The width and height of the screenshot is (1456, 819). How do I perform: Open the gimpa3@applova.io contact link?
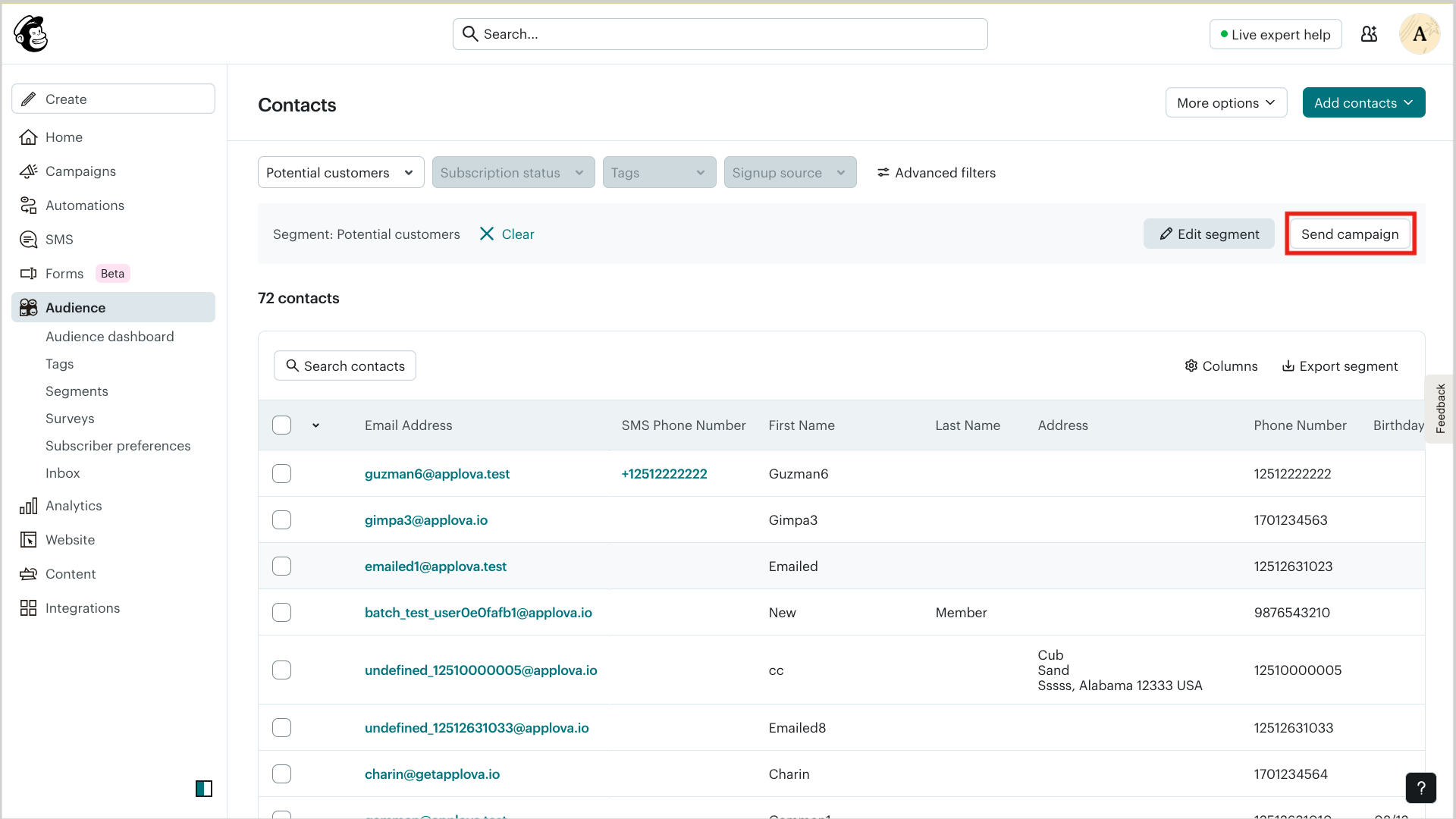click(x=425, y=520)
